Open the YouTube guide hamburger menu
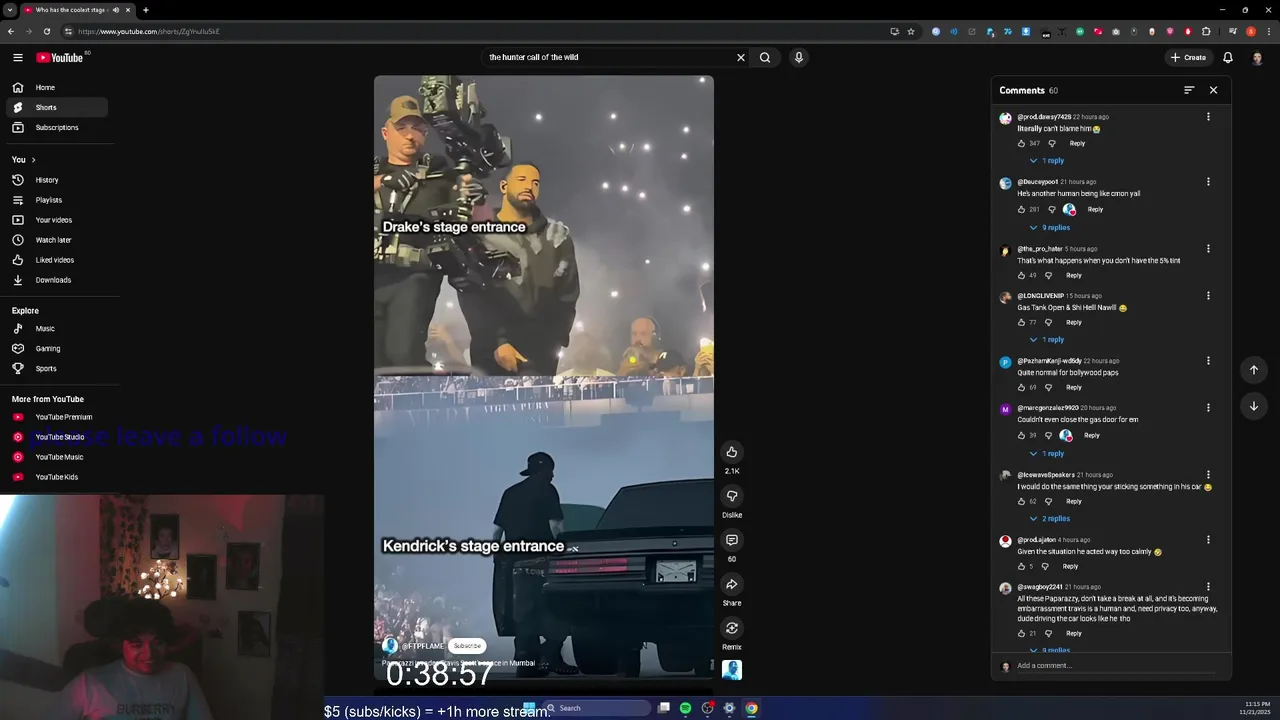Image resolution: width=1280 pixels, height=720 pixels. point(17,57)
